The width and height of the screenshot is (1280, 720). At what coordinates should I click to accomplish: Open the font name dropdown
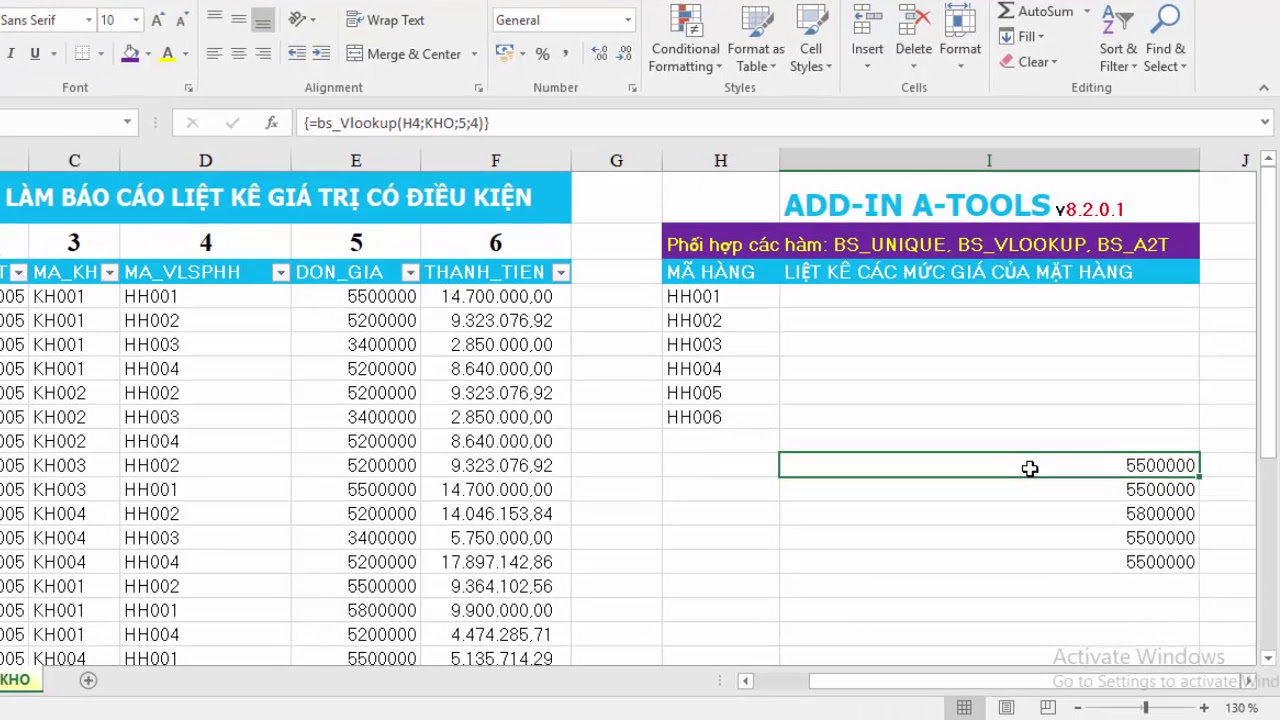click(88, 20)
